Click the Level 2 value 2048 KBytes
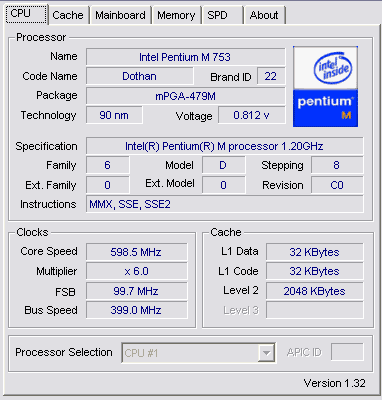The image size is (382, 400). (x=314, y=291)
